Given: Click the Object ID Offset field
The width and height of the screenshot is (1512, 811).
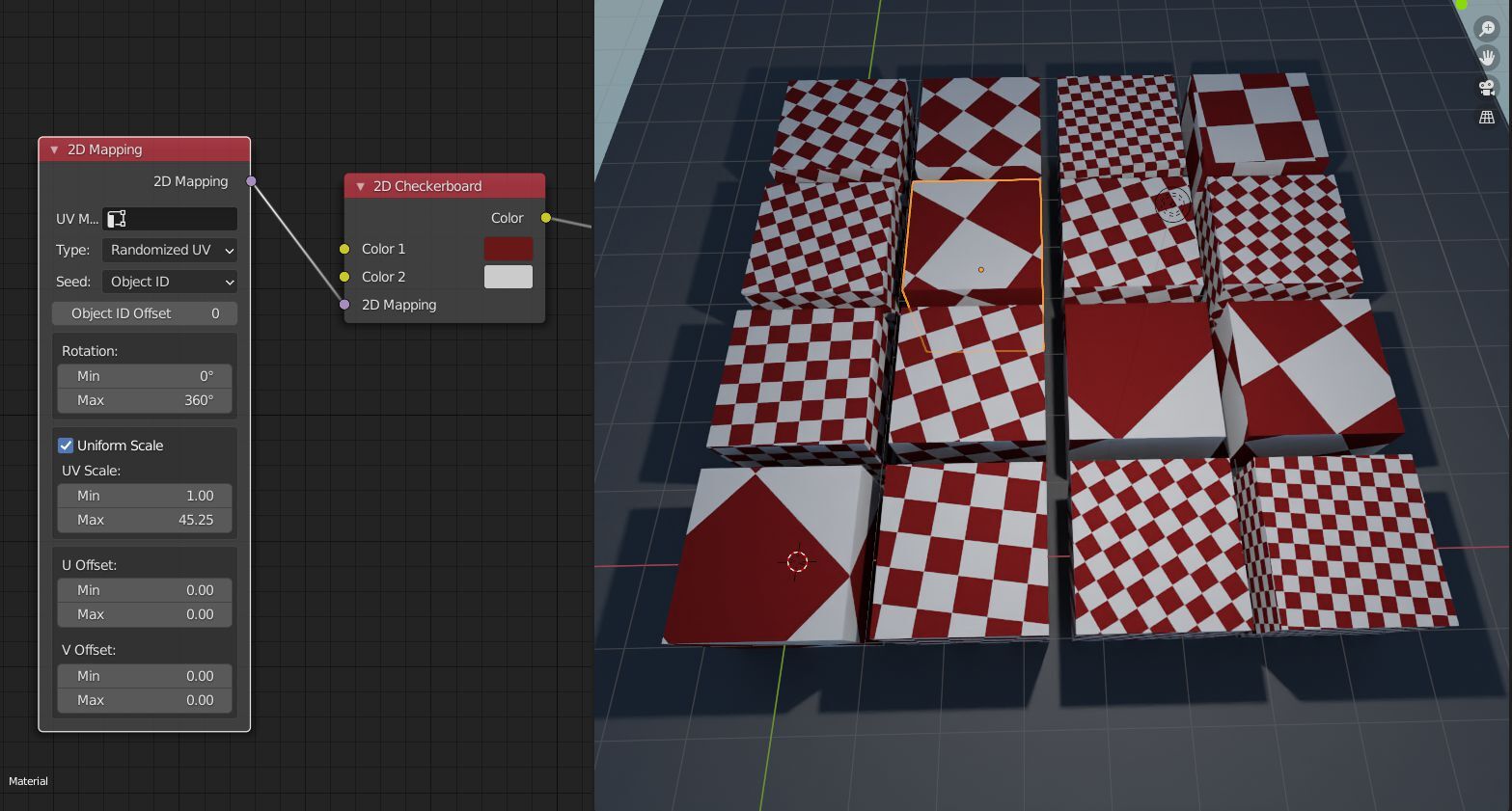Looking at the screenshot, I should tap(145, 313).
